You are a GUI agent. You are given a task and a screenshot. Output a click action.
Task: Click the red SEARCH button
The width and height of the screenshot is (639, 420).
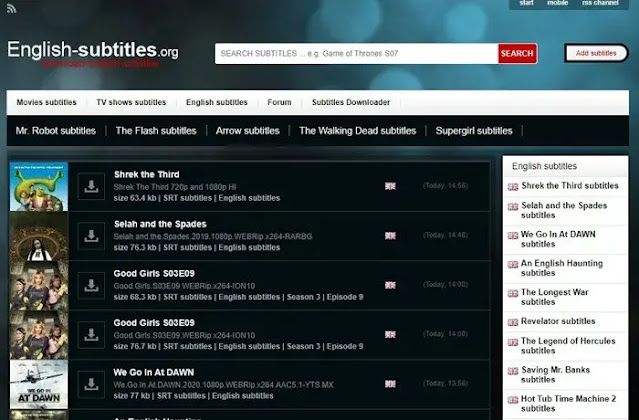[x=517, y=53]
